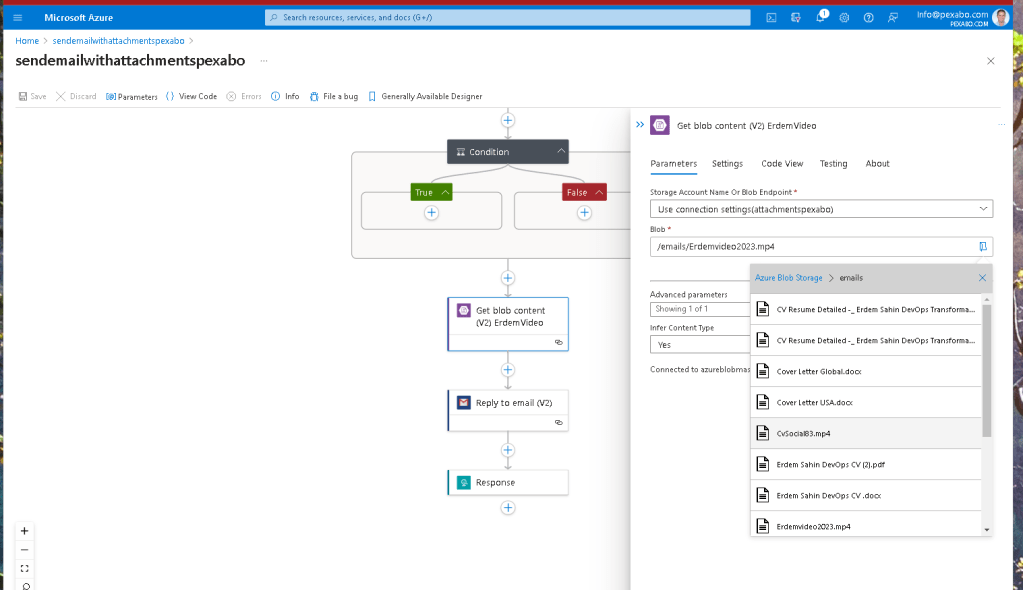Pick the Cover Letter Global.docx file
The height and width of the screenshot is (590, 1023).
[866, 371]
